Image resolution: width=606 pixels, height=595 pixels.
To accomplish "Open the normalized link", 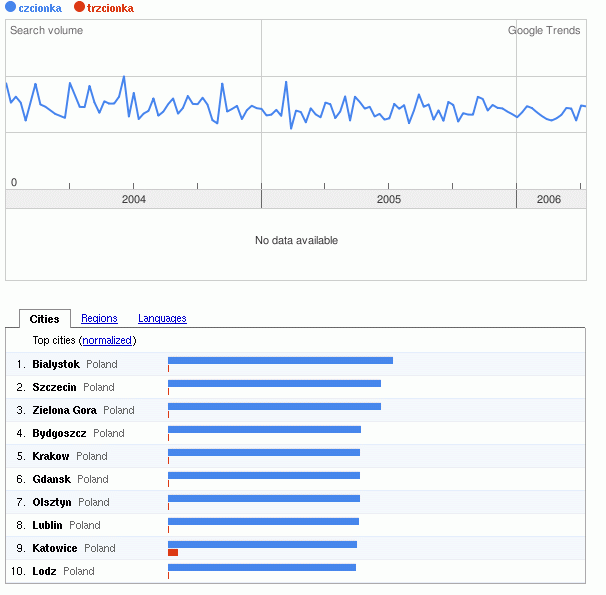I will 108,341.
